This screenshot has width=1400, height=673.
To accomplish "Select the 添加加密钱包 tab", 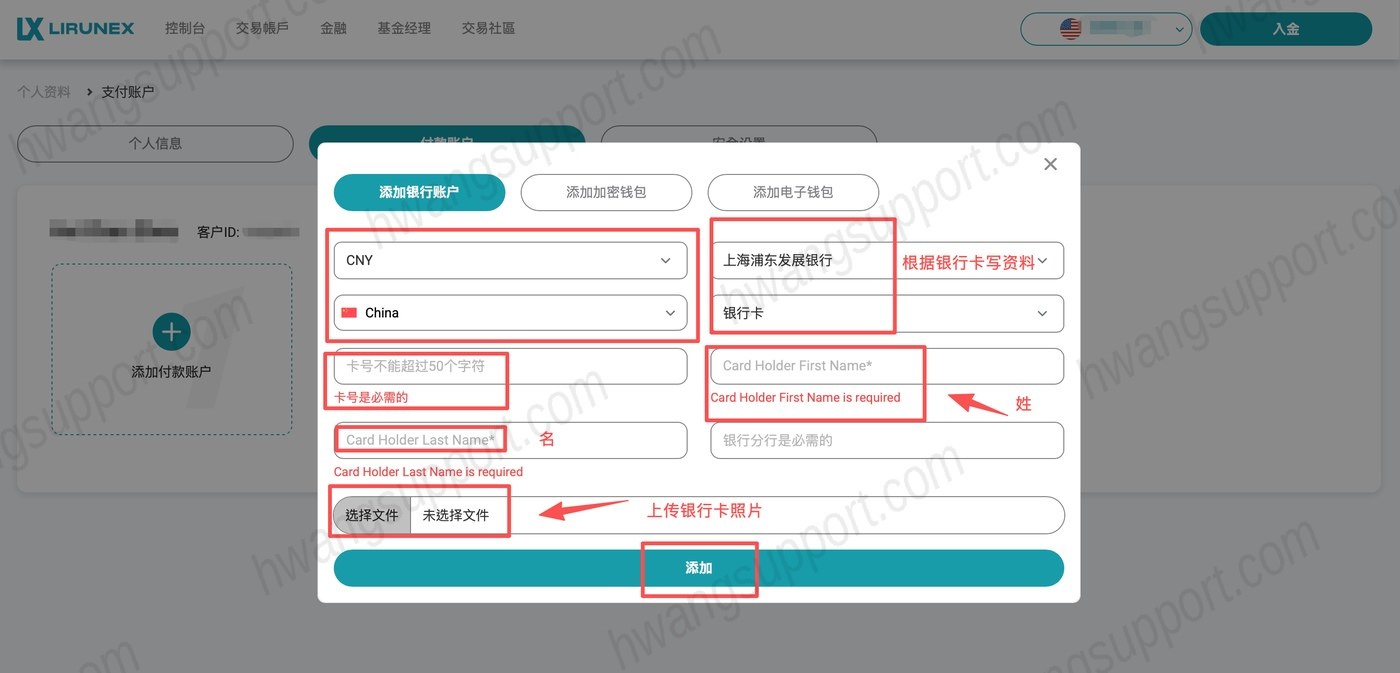I will pos(606,192).
